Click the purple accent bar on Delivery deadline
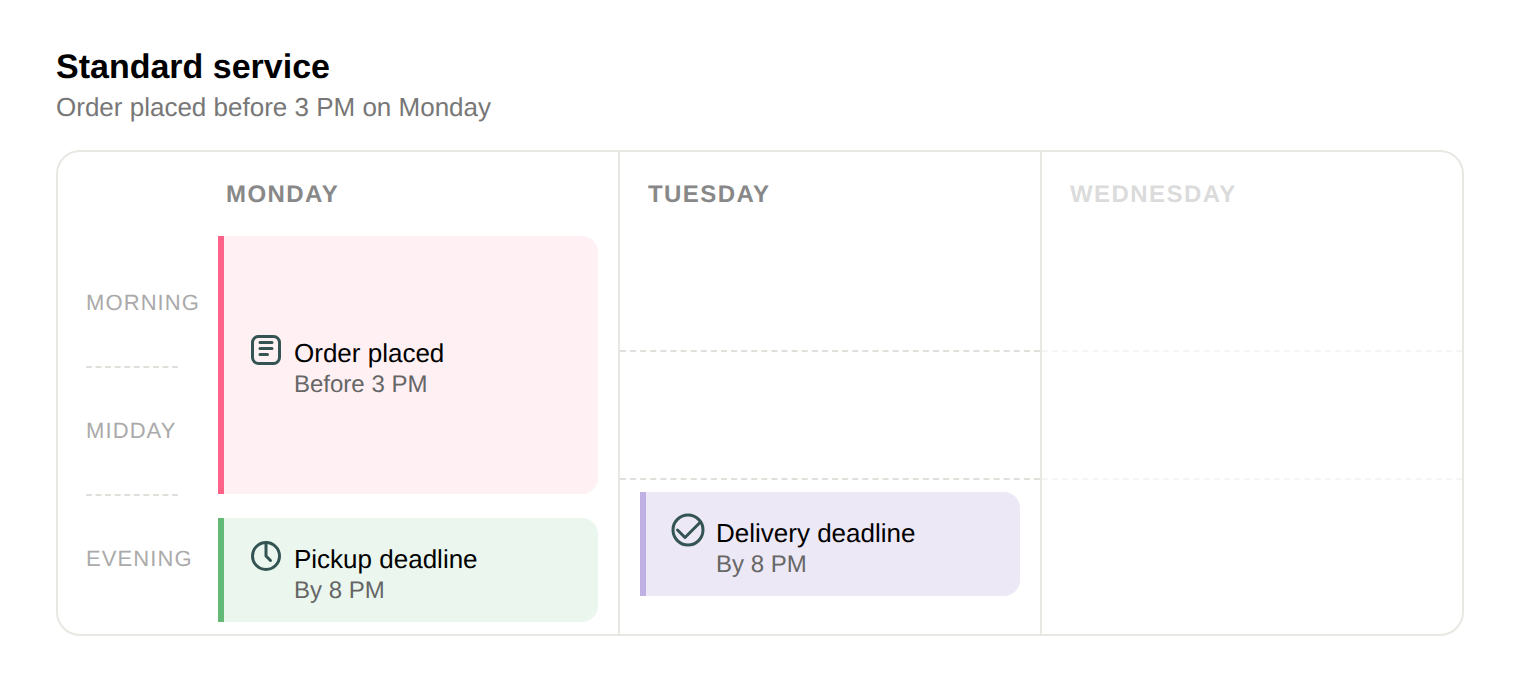1520x684 pixels. [643, 544]
